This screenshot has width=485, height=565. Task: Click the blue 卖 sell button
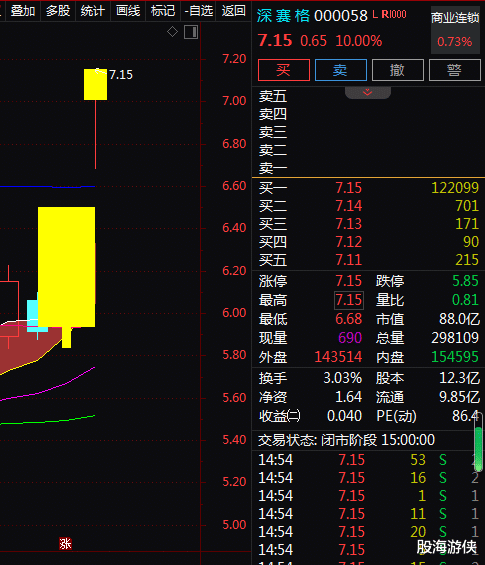coord(341,70)
